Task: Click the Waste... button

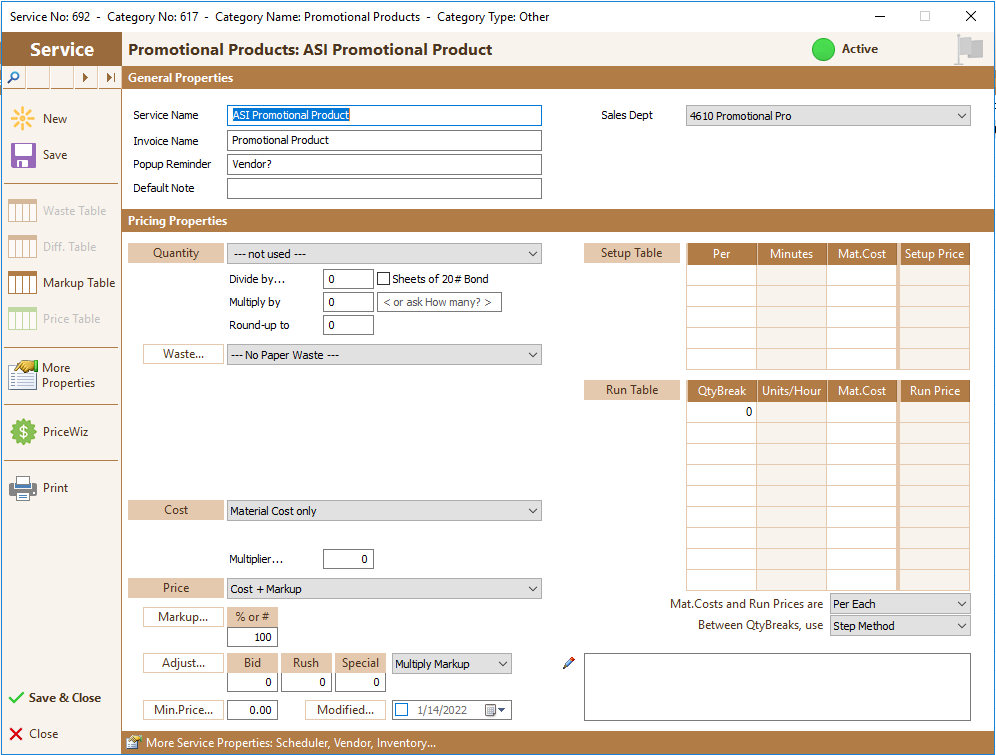Action: [x=184, y=354]
